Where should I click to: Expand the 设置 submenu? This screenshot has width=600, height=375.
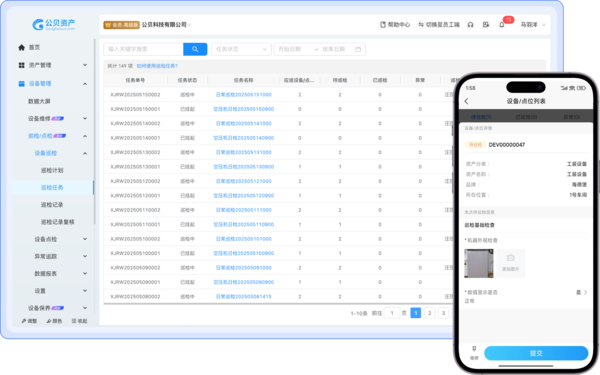(x=85, y=291)
